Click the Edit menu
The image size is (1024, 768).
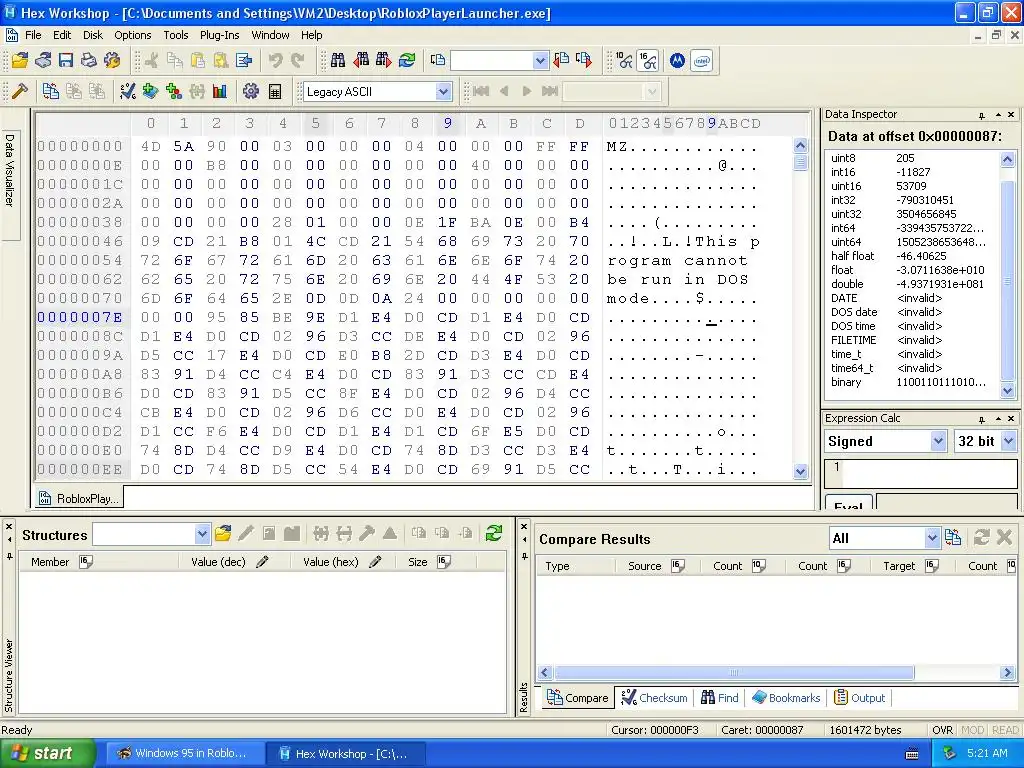click(62, 35)
